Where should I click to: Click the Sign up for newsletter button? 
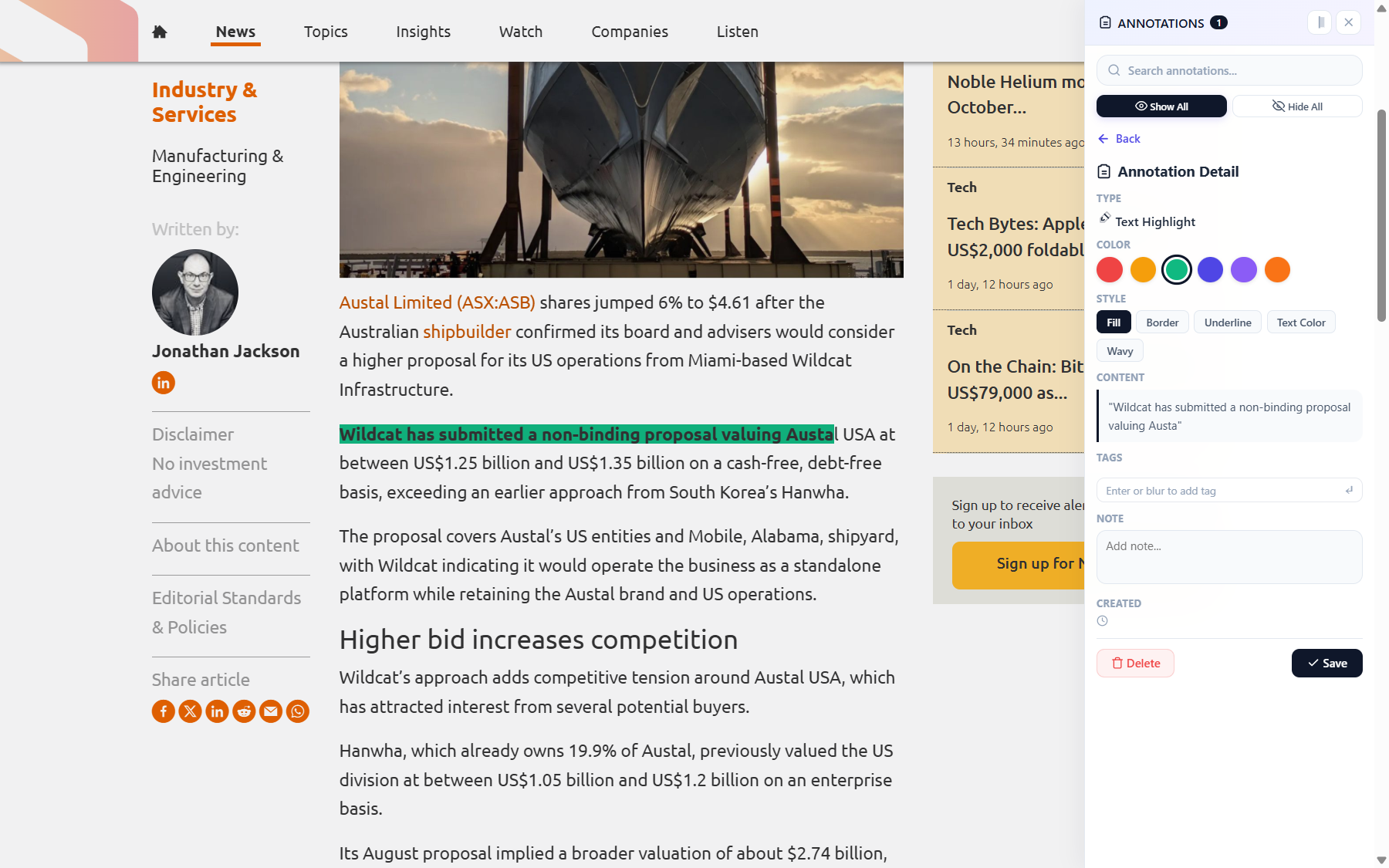click(x=1019, y=565)
